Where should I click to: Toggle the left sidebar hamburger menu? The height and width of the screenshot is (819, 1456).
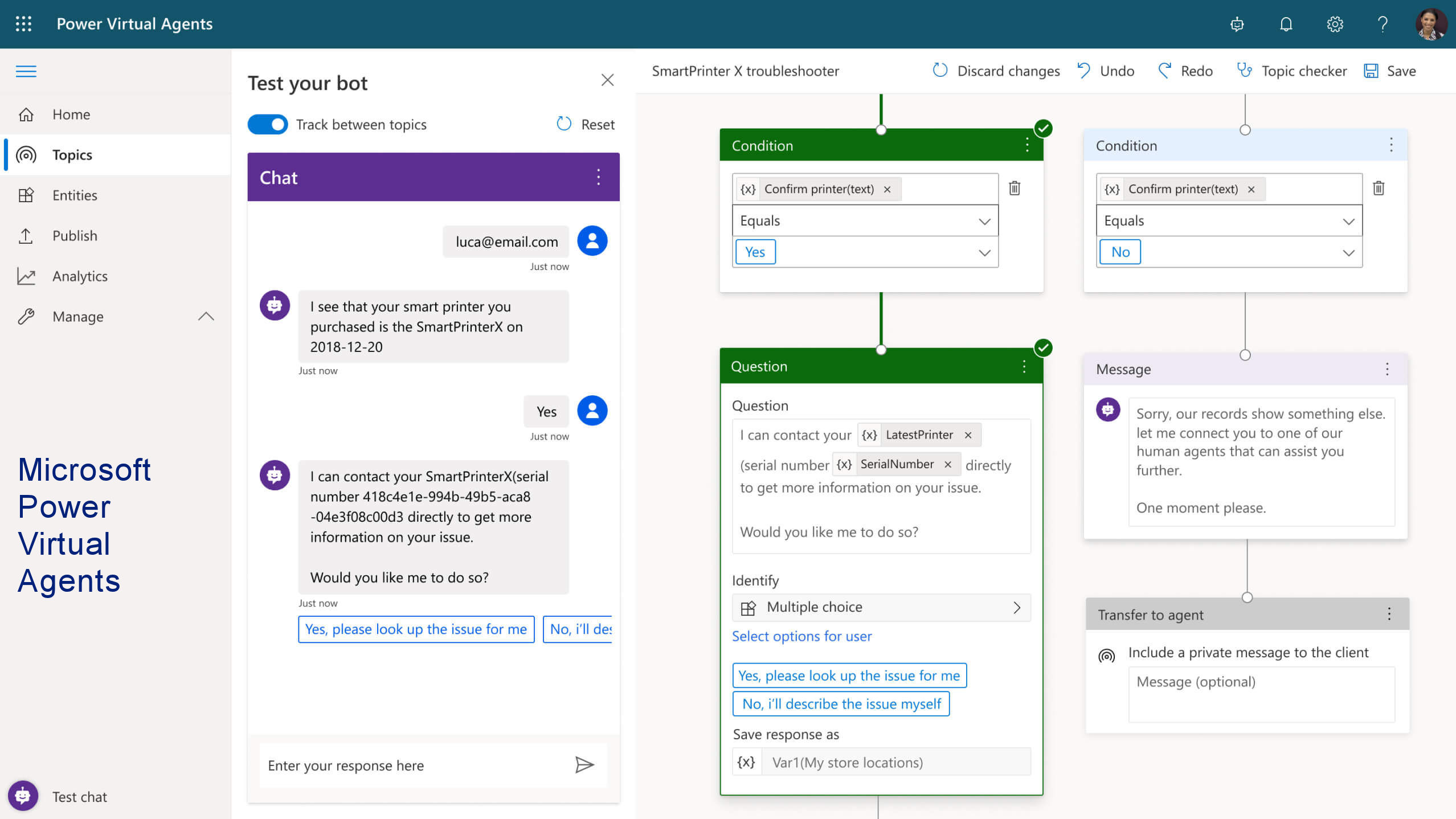click(x=26, y=70)
